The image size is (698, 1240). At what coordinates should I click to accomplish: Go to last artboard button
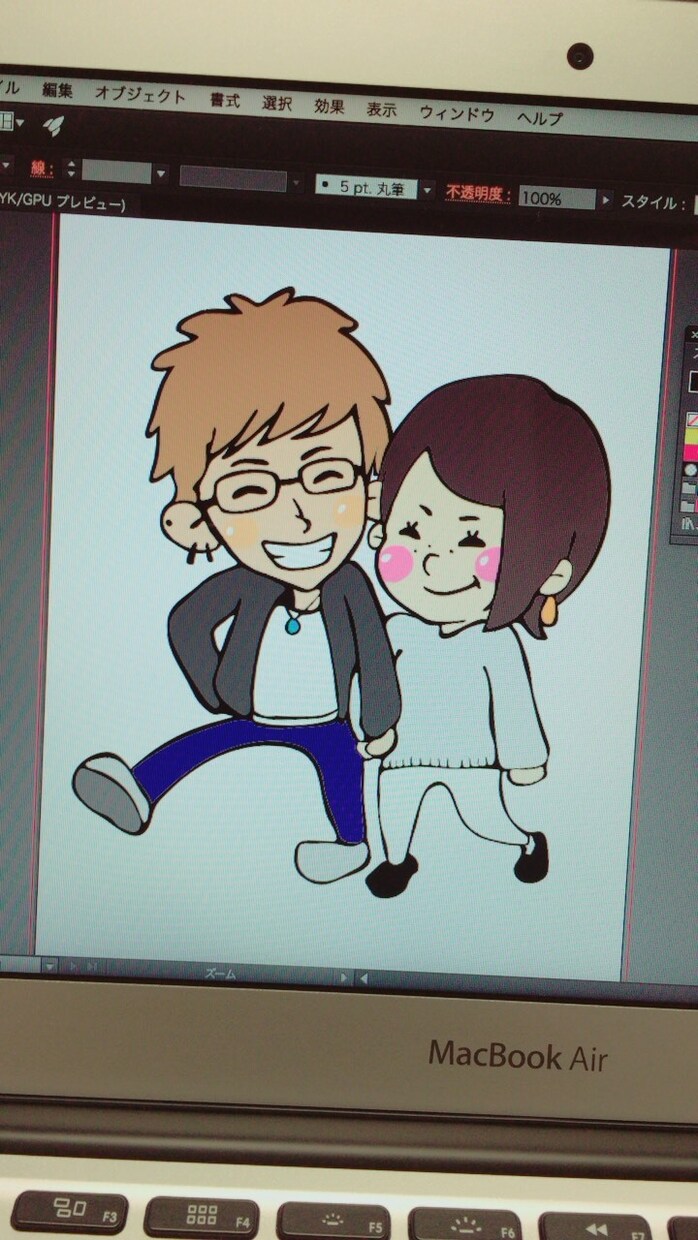tap(91, 968)
